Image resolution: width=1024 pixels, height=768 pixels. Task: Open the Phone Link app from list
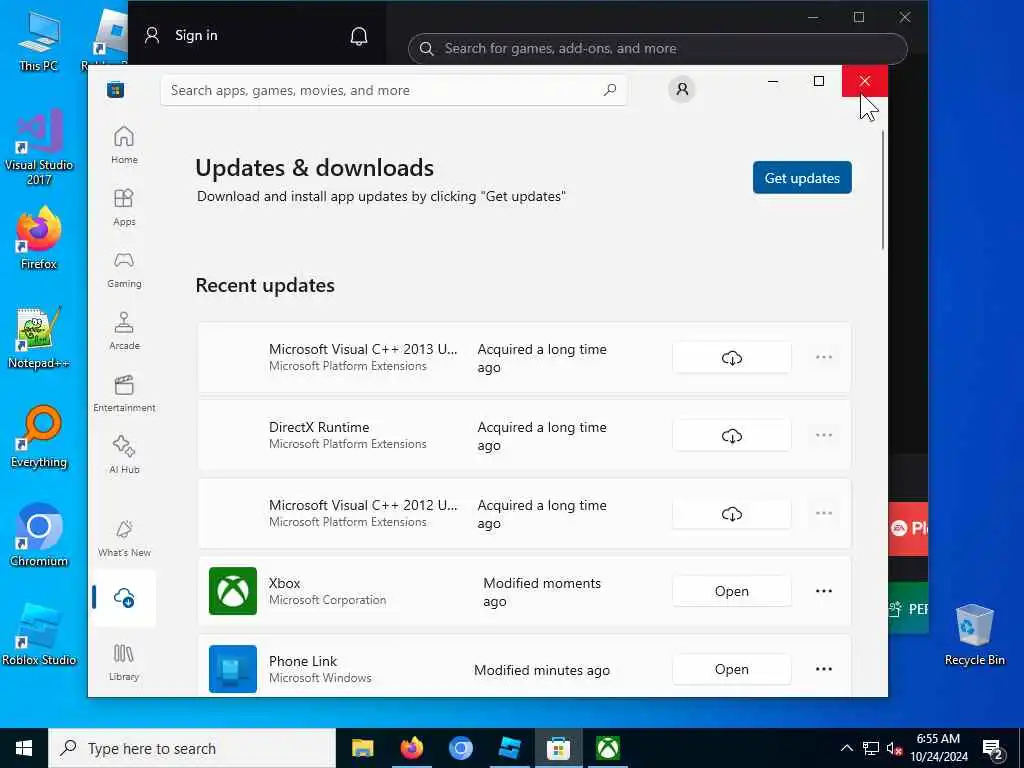click(x=731, y=669)
